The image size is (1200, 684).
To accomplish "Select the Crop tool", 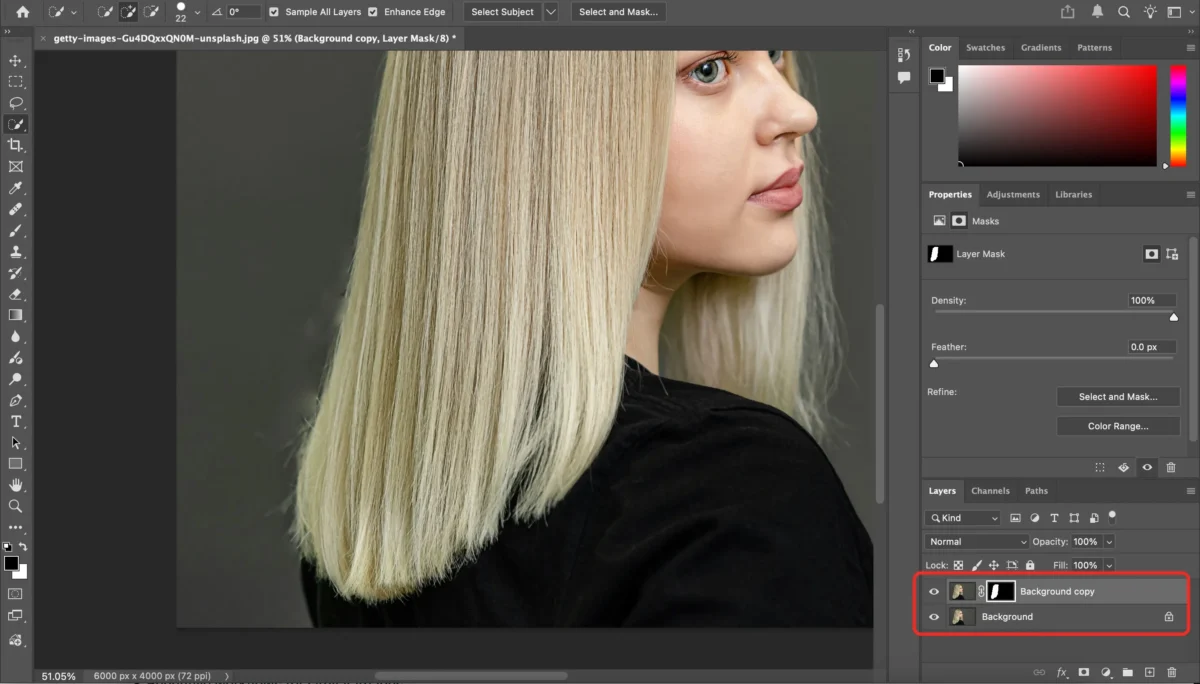I will click(x=15, y=145).
